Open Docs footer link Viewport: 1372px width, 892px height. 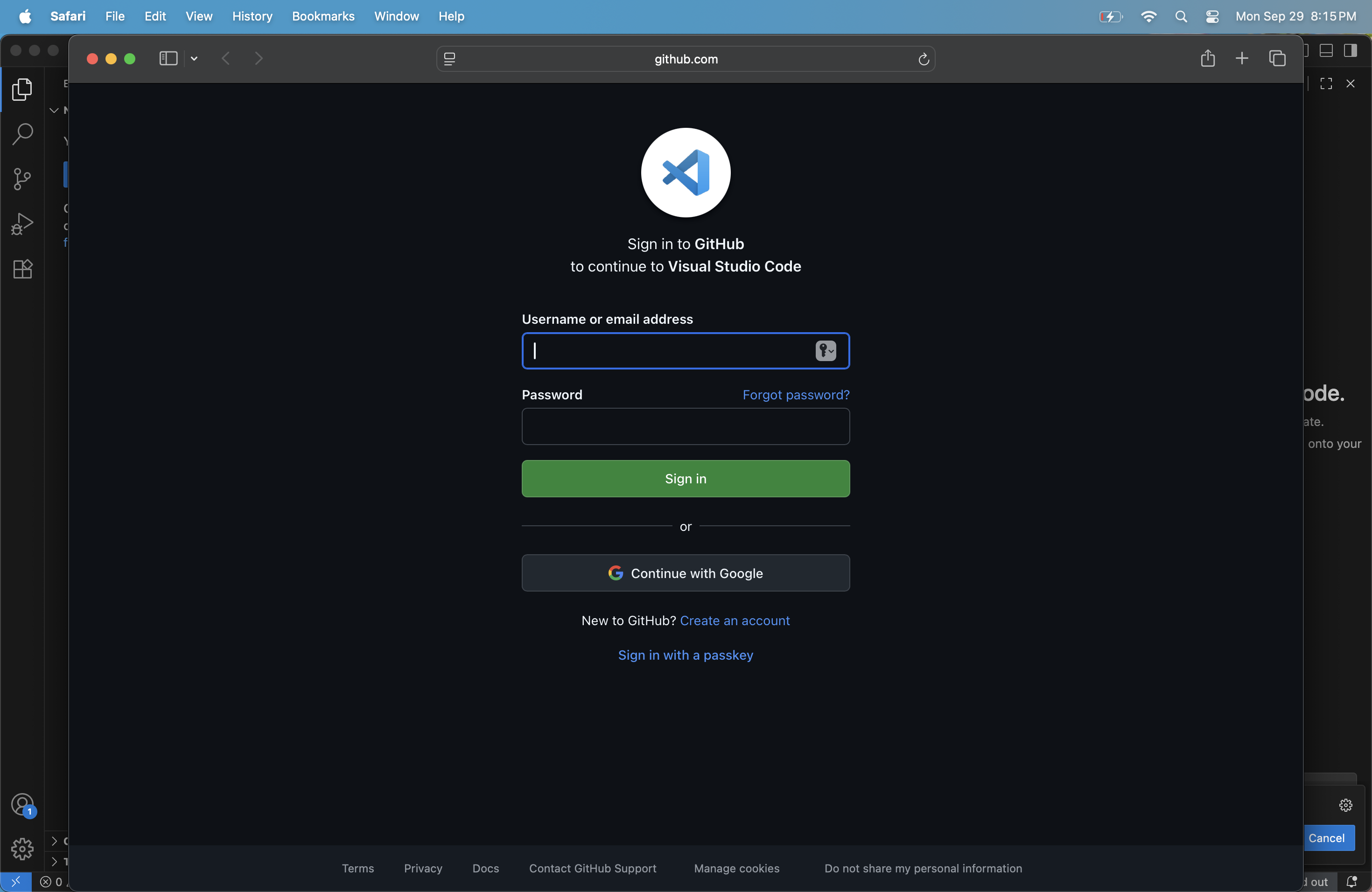coord(486,868)
